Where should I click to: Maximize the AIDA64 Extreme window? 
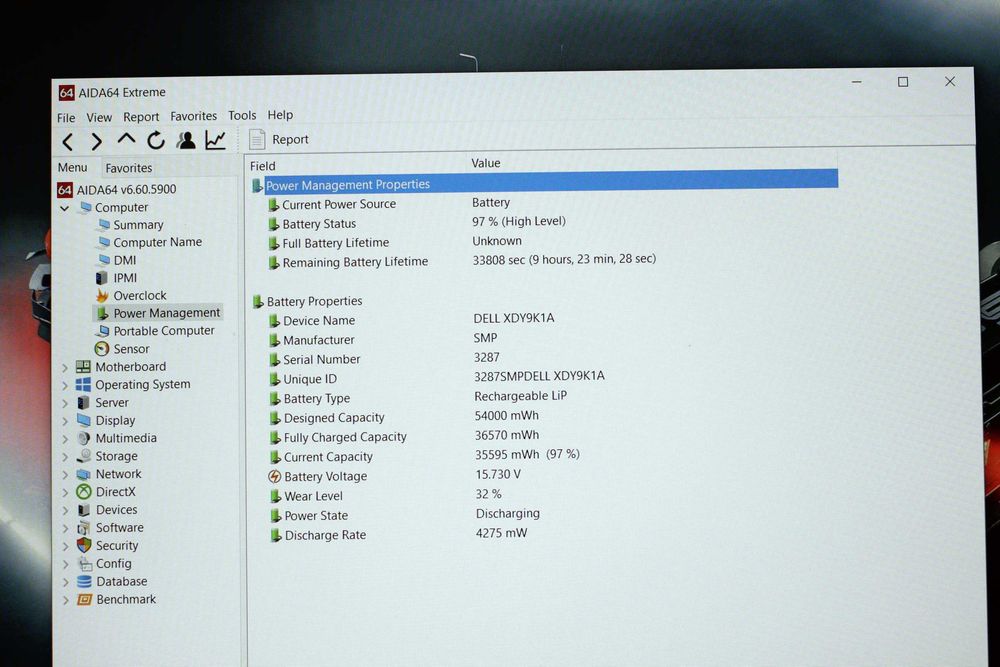pos(903,82)
